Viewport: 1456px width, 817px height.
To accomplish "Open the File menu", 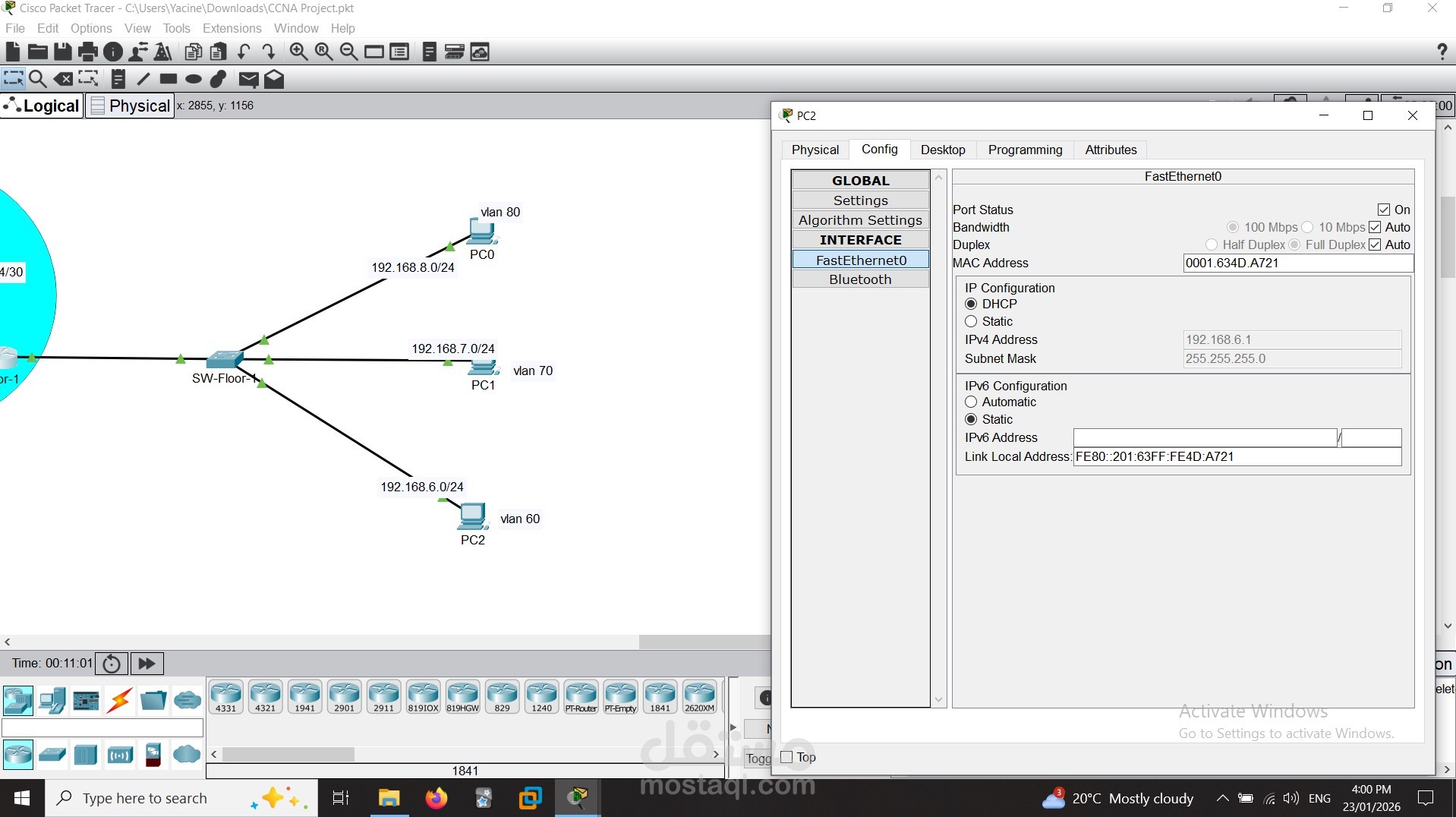I will point(15,28).
